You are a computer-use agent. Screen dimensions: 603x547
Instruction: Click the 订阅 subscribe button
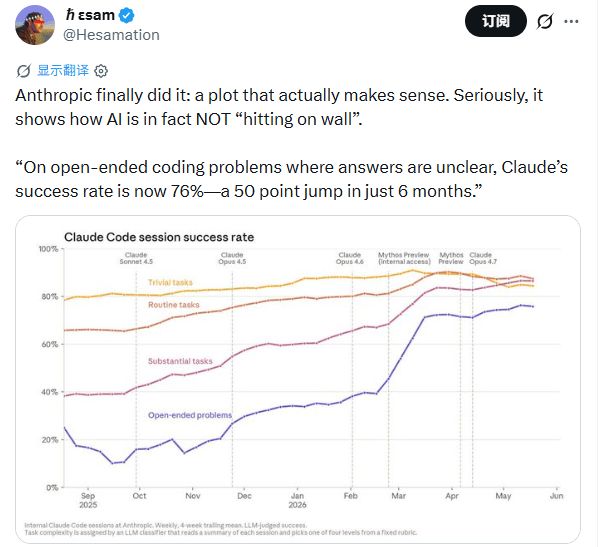(495, 21)
